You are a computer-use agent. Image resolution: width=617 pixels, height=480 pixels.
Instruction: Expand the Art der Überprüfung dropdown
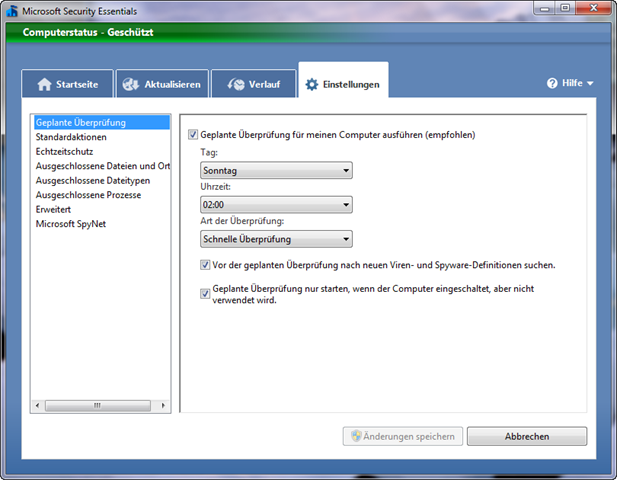point(276,239)
